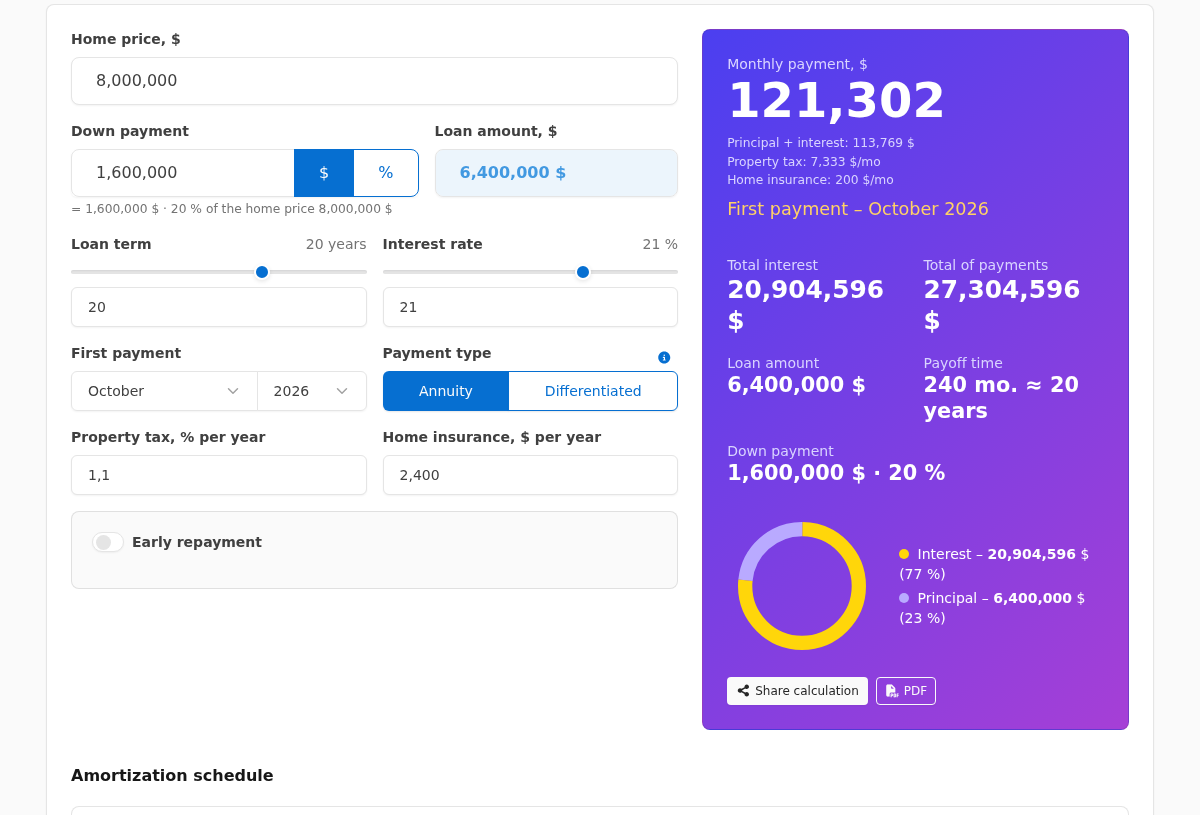1200x815 pixels.
Task: Focus the Home insurance per year field
Action: coord(530,475)
